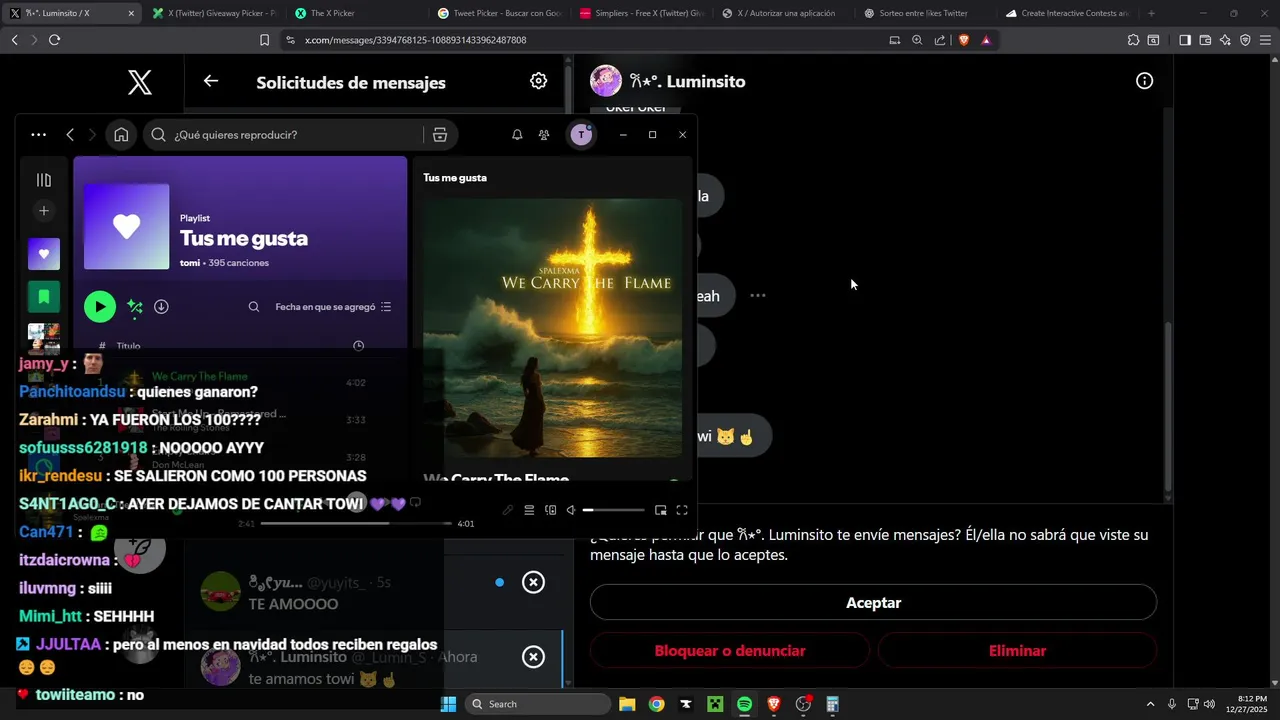
Task: Open Brave Leo AI icon
Action: pos(1225,40)
